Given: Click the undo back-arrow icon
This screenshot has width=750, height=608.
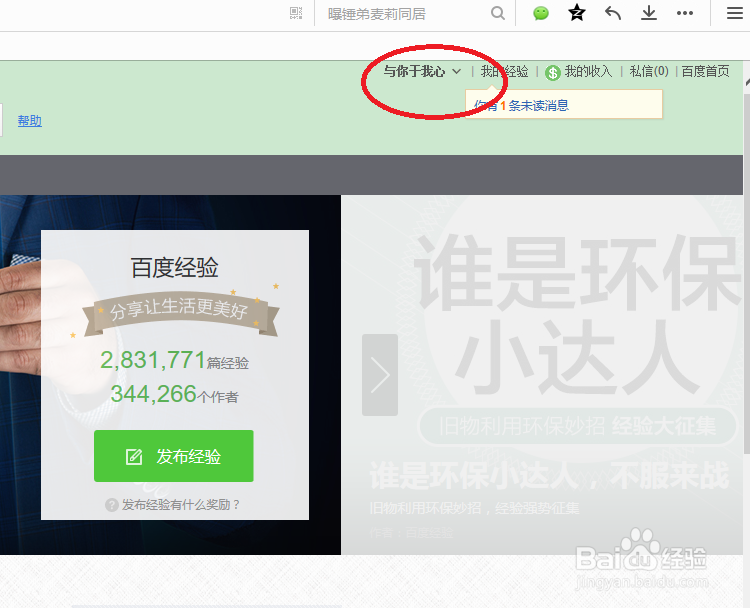Looking at the screenshot, I should coord(613,13).
